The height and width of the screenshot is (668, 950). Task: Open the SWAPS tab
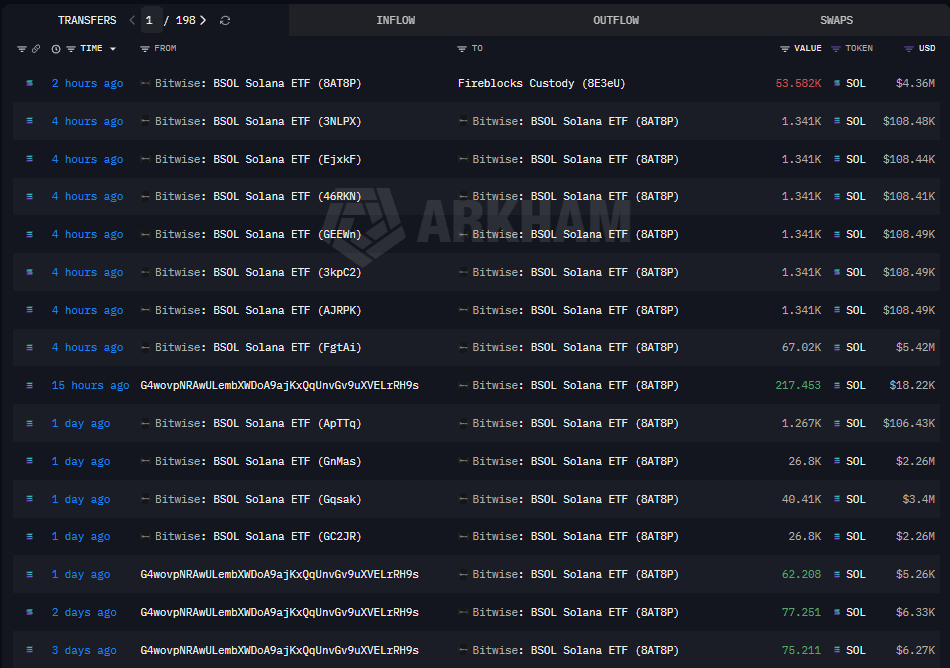pos(836,20)
